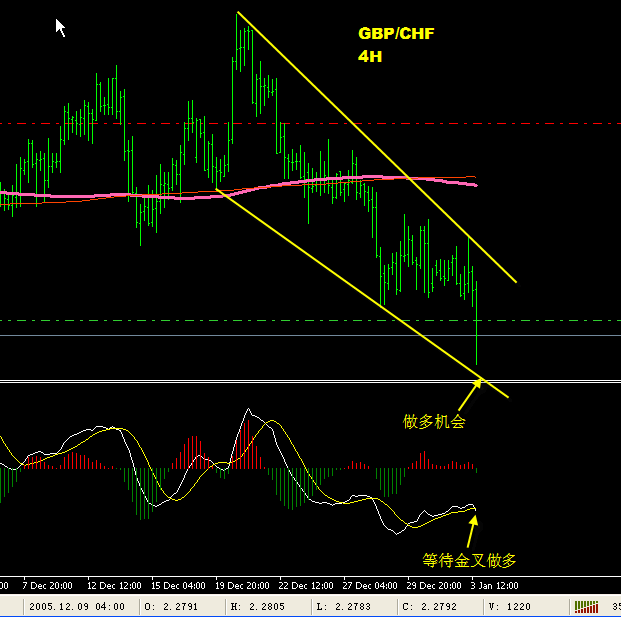Screen dimensions: 621x617
Task: Click the 3 Jan 12:00 time label
Action: [x=494, y=585]
